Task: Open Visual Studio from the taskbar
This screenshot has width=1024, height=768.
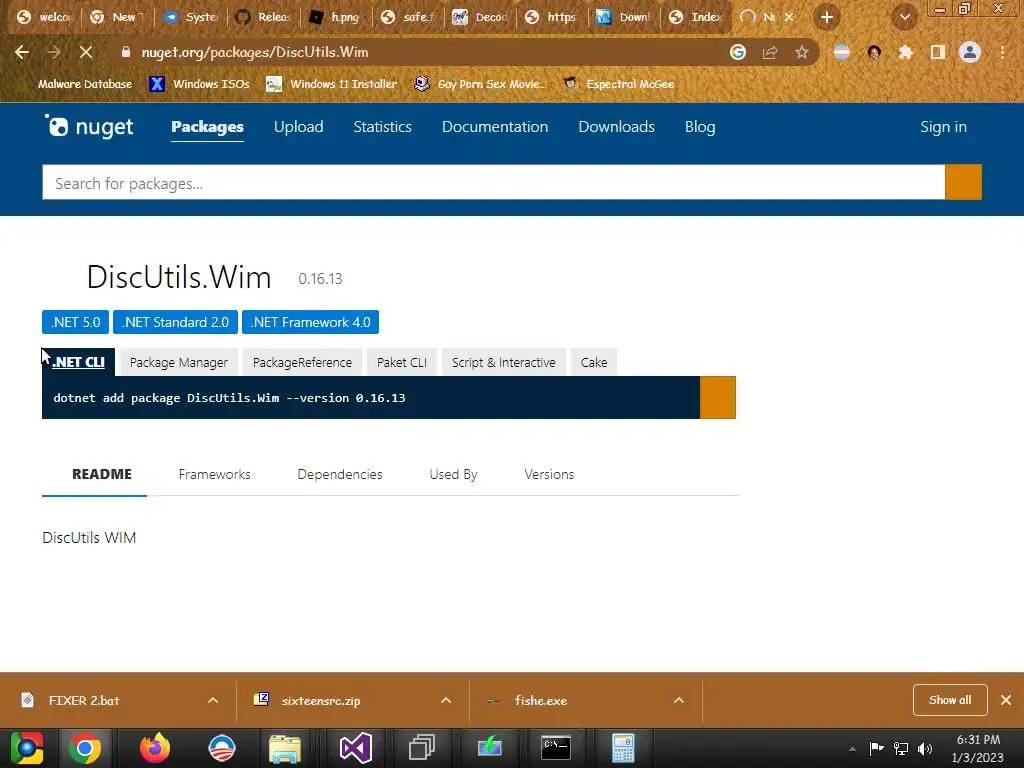Action: click(x=356, y=748)
